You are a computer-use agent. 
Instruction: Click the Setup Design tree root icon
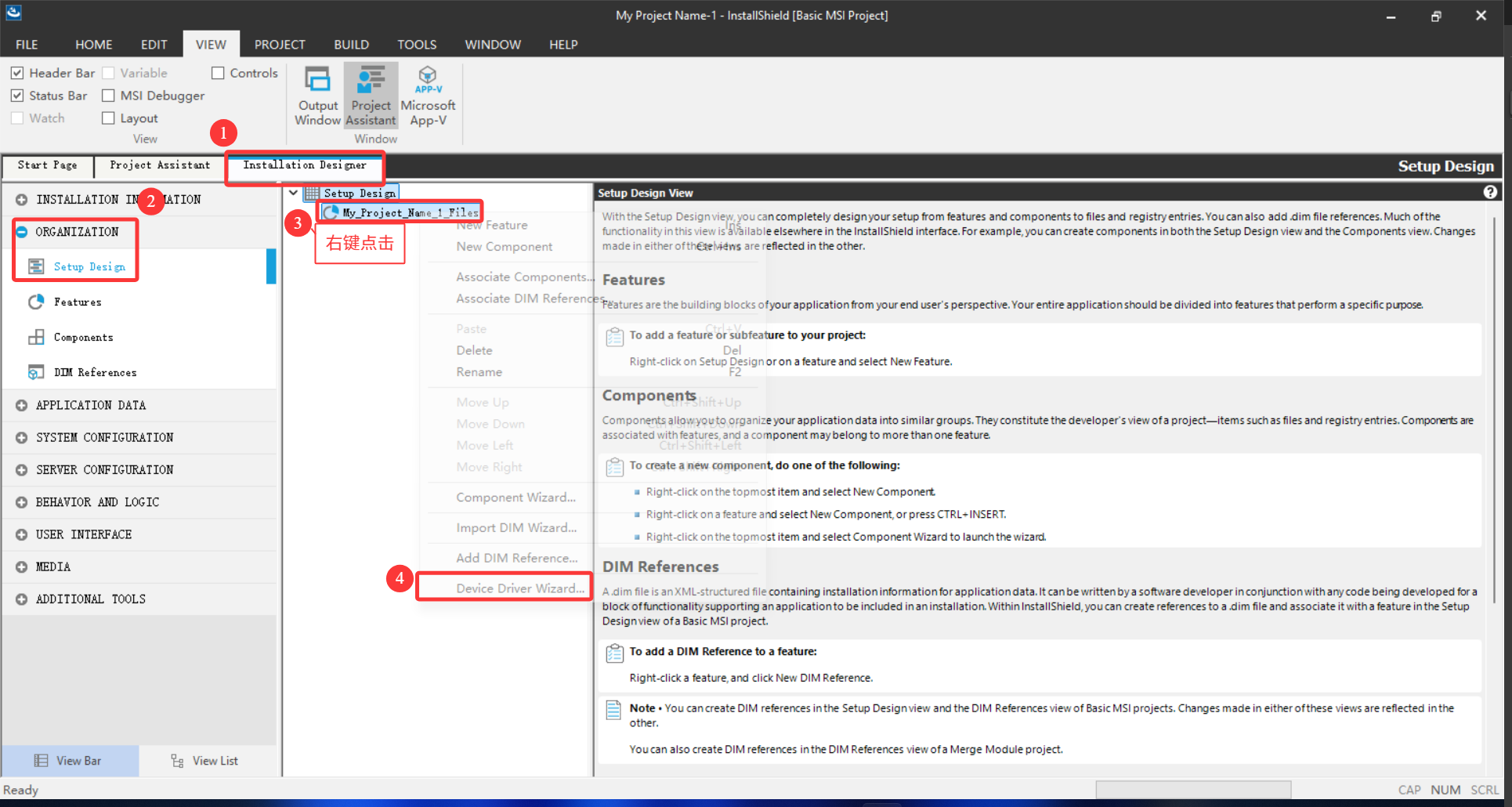pos(312,193)
